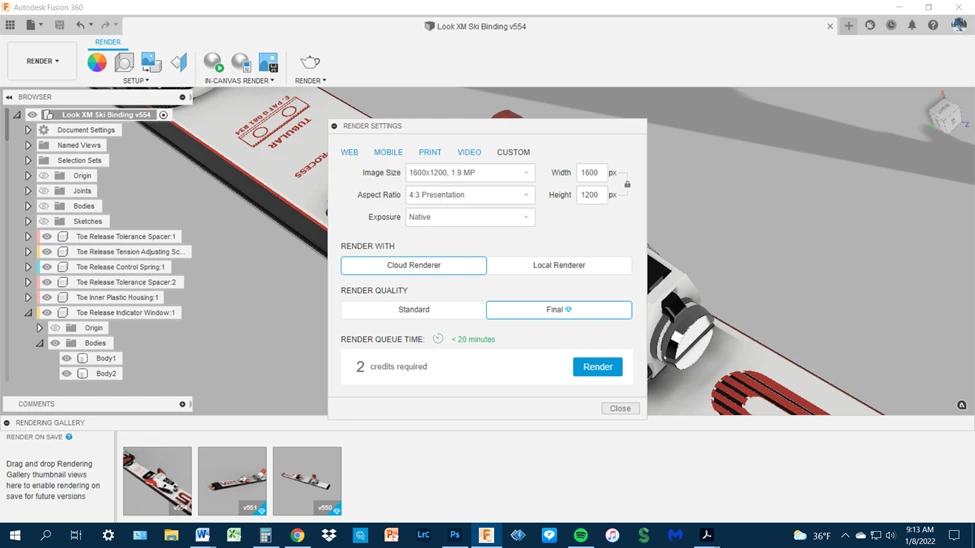Open the v551 rendering gallery thumbnail
This screenshot has height=548, width=975.
coord(233,481)
